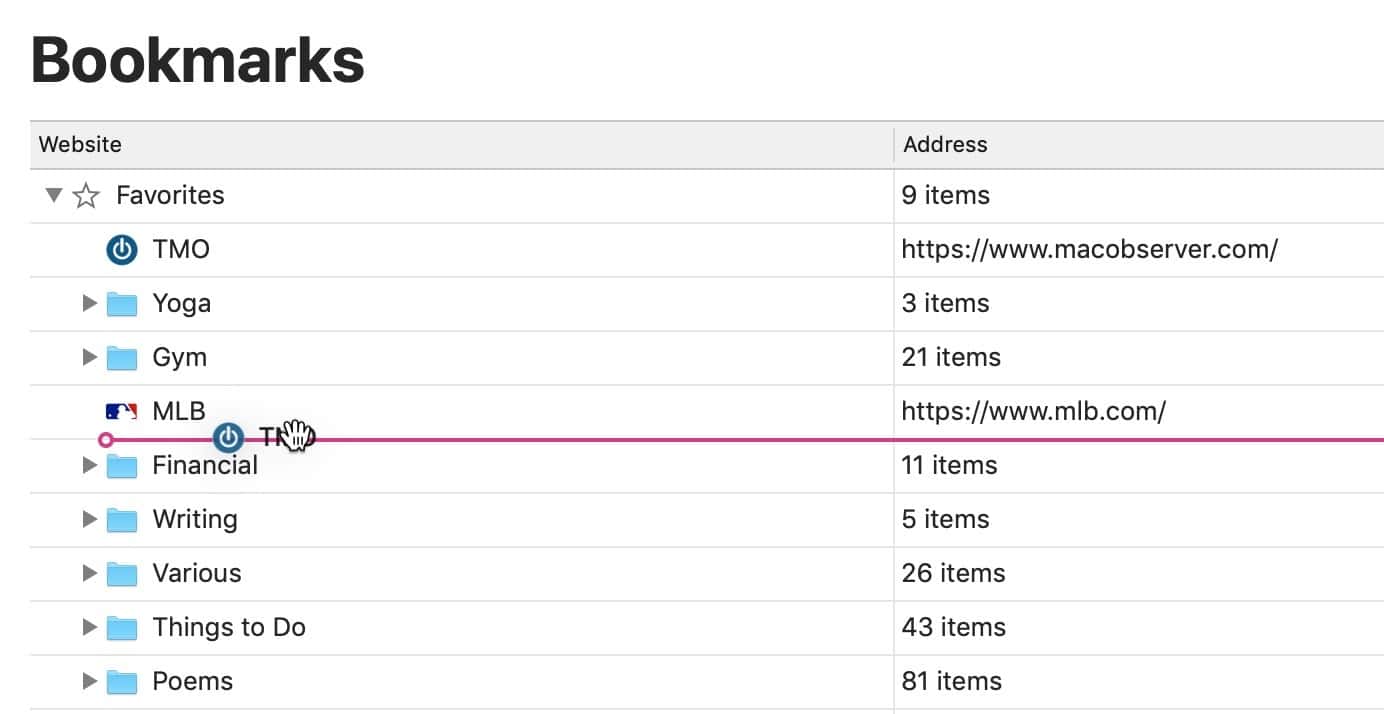Select the Things to Do folder label
The width and height of the screenshot is (1384, 714).
[229, 627]
